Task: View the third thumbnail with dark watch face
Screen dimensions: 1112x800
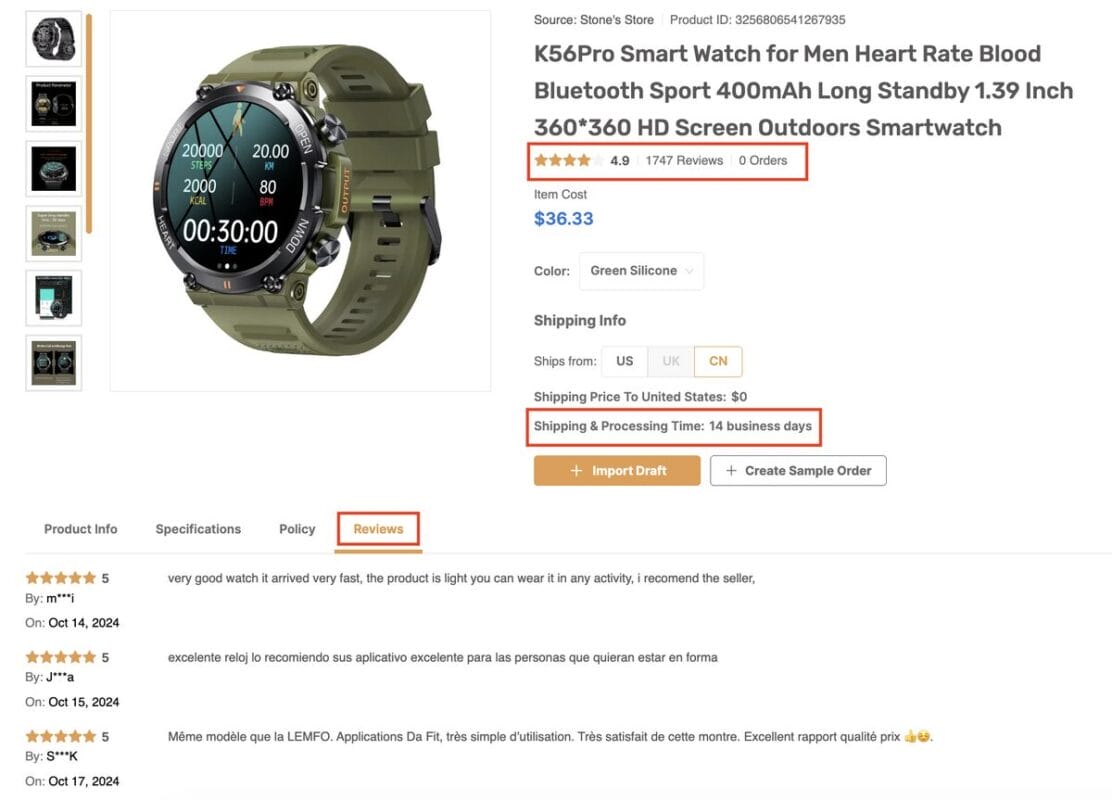Action: click(x=53, y=168)
